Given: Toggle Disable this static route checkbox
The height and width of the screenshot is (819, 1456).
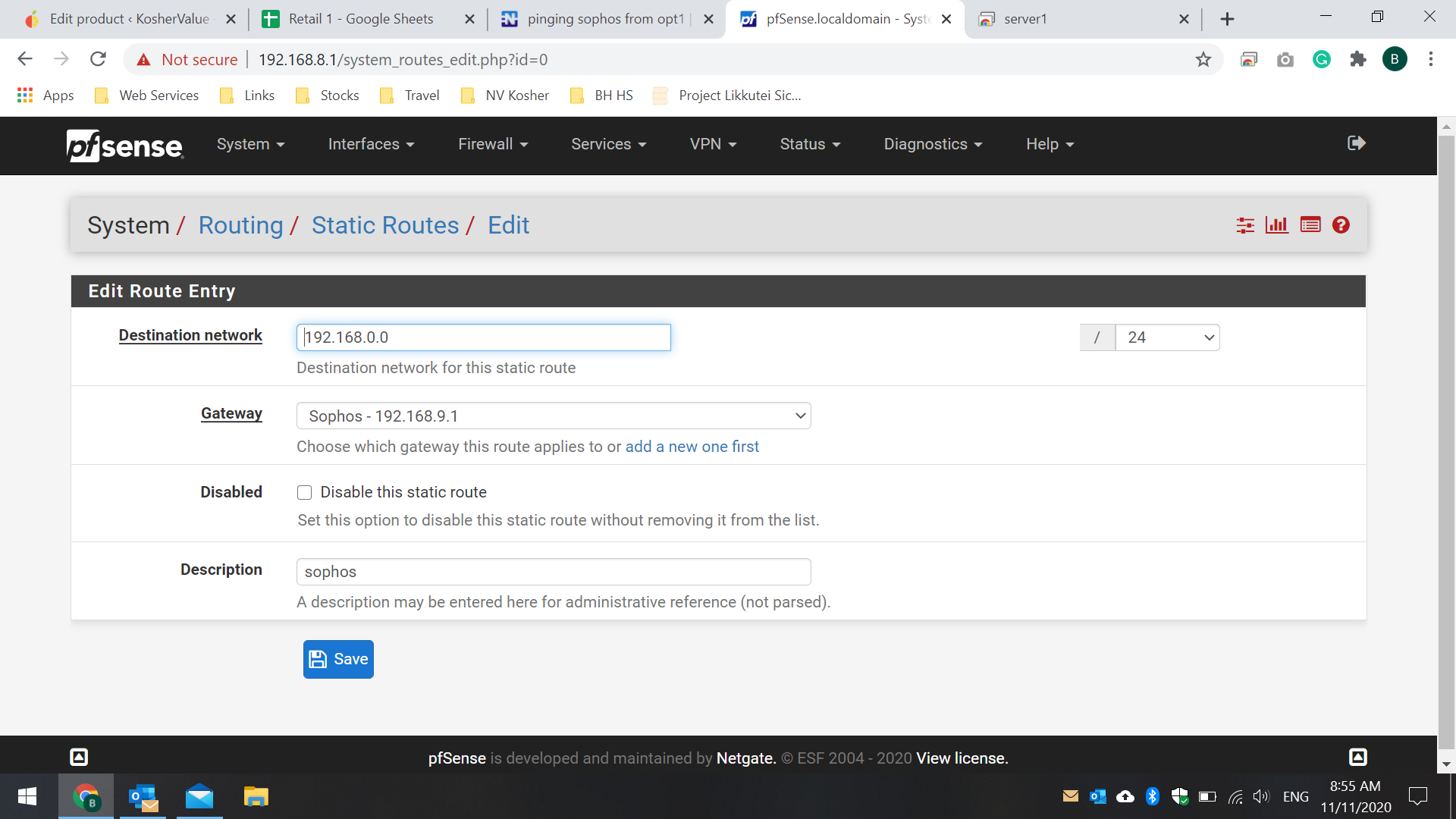Looking at the screenshot, I should pos(305,493).
